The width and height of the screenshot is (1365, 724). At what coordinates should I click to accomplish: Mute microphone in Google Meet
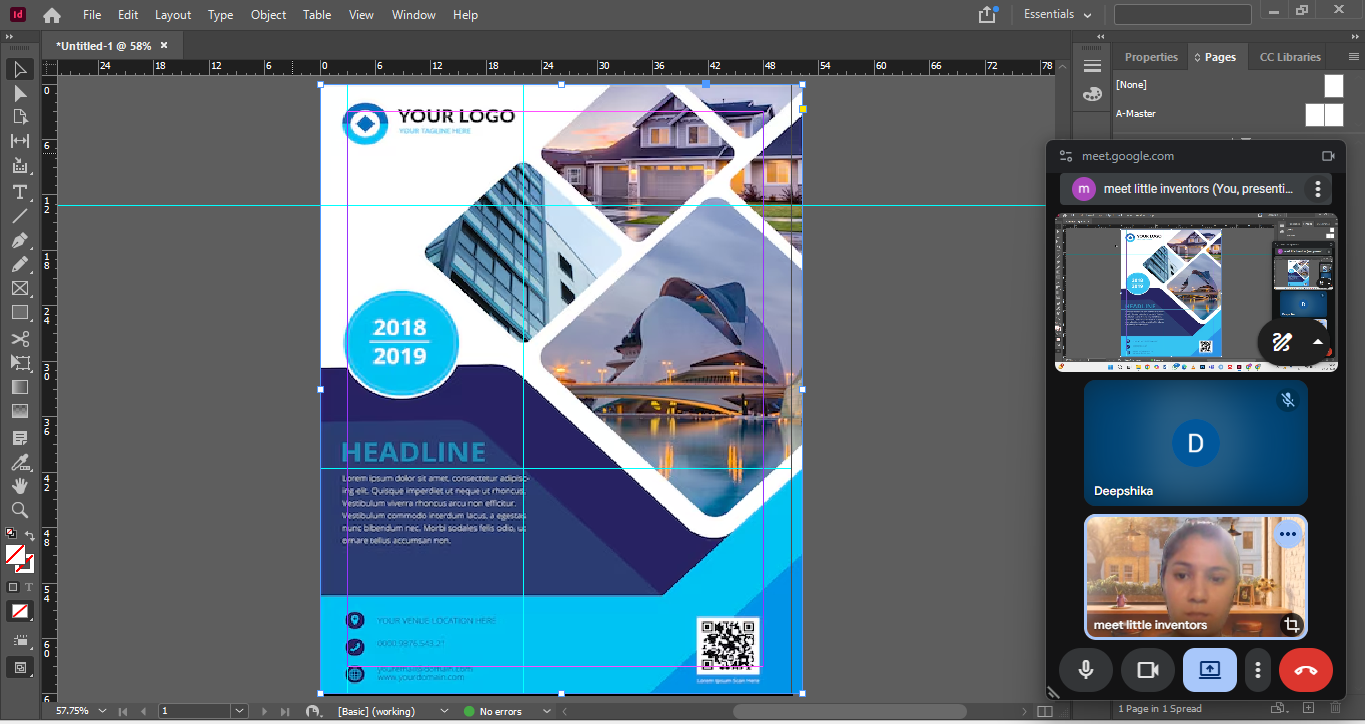coord(1086,670)
